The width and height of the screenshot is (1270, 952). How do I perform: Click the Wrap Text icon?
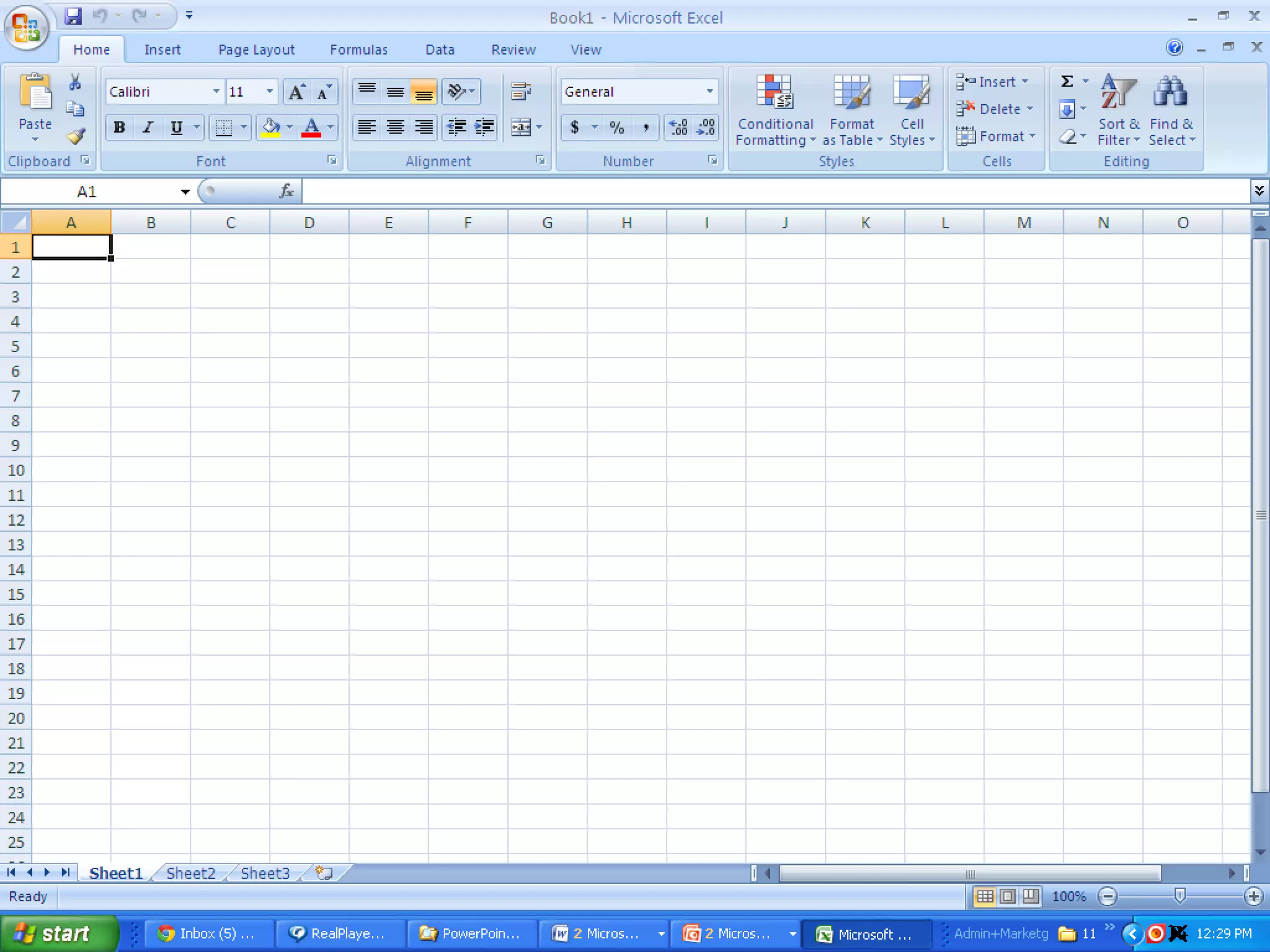(521, 92)
